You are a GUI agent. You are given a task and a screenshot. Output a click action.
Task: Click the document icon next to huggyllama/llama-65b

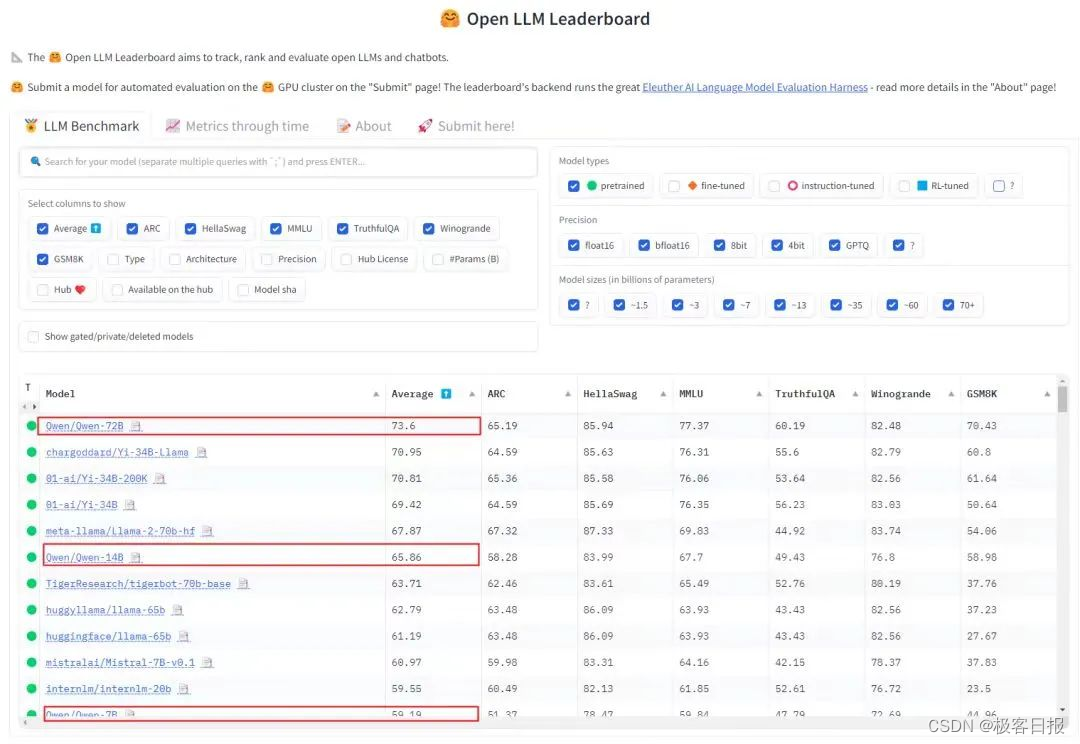click(178, 610)
